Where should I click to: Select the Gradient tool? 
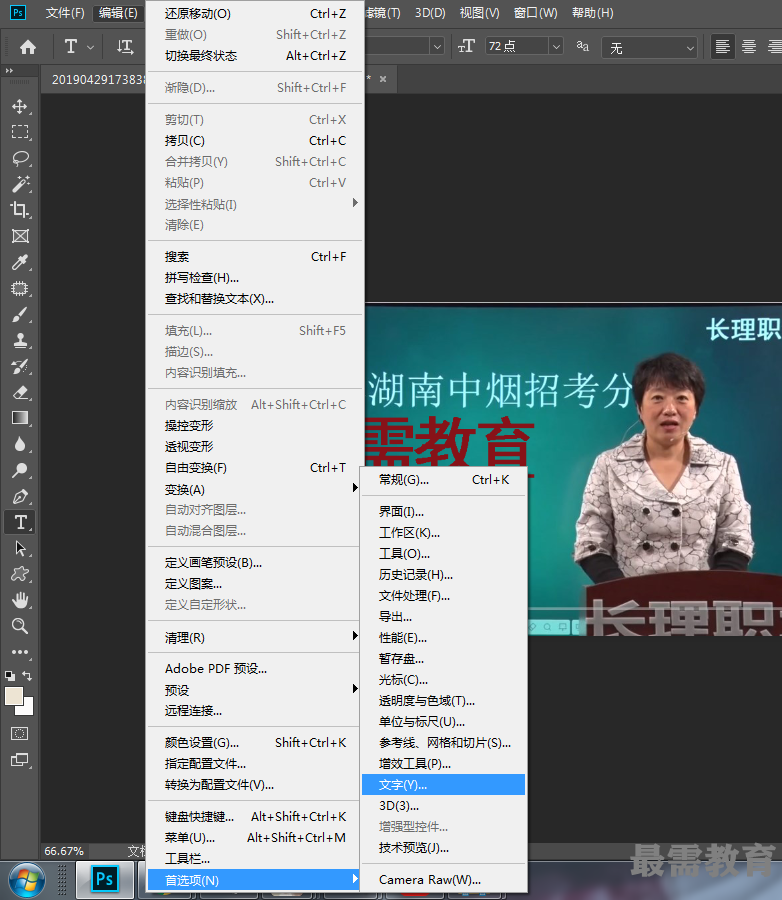tap(20, 418)
